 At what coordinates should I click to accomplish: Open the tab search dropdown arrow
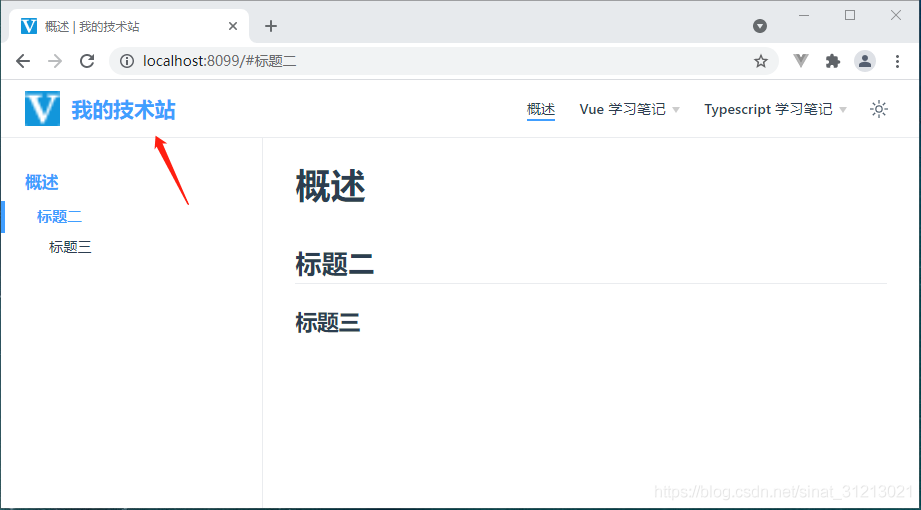pyautogui.click(x=760, y=26)
